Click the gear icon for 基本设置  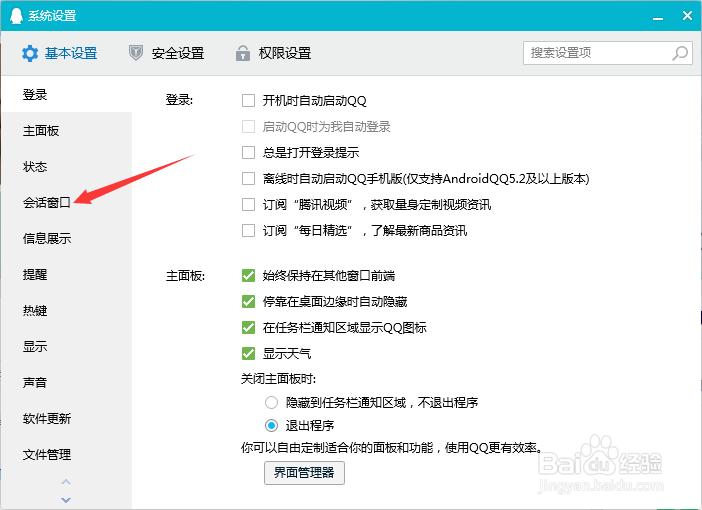click(x=30, y=53)
